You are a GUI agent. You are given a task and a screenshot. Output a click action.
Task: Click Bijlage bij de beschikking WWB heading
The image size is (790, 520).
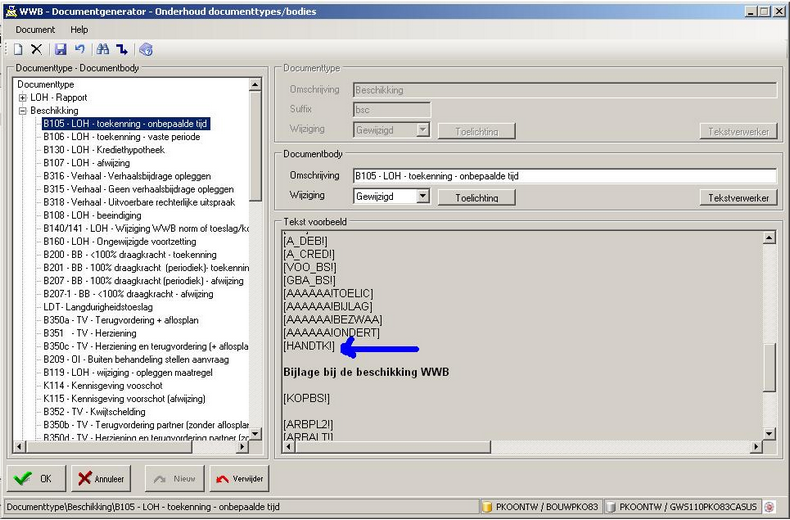click(x=366, y=372)
